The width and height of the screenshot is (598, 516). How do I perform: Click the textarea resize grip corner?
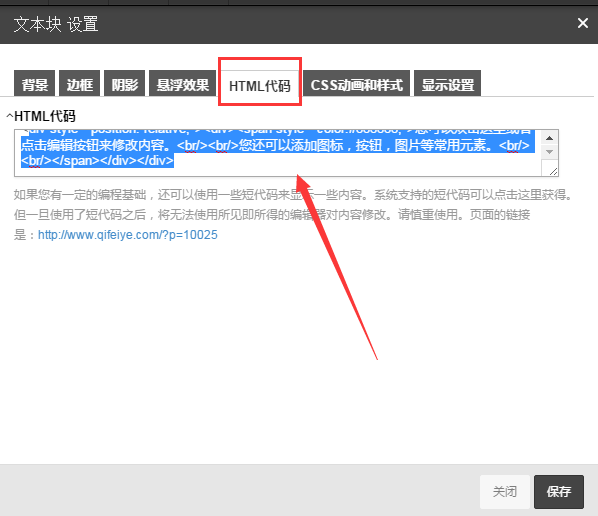point(553,172)
